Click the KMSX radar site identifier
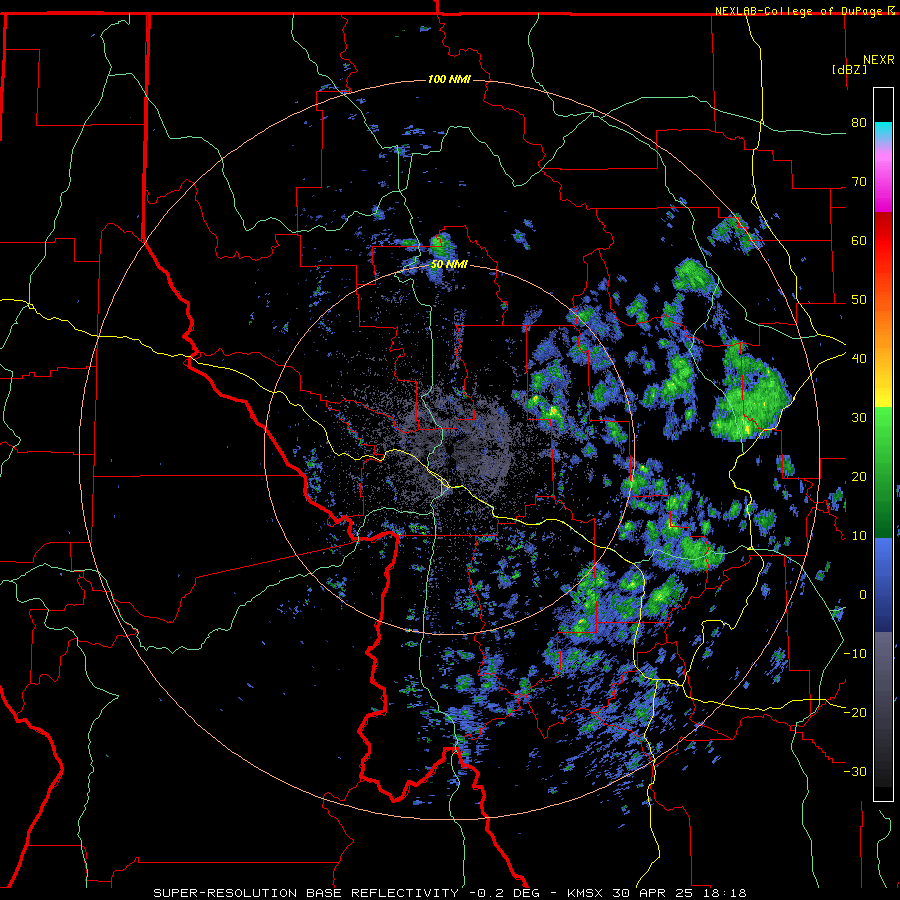The width and height of the screenshot is (900, 900). [585, 893]
